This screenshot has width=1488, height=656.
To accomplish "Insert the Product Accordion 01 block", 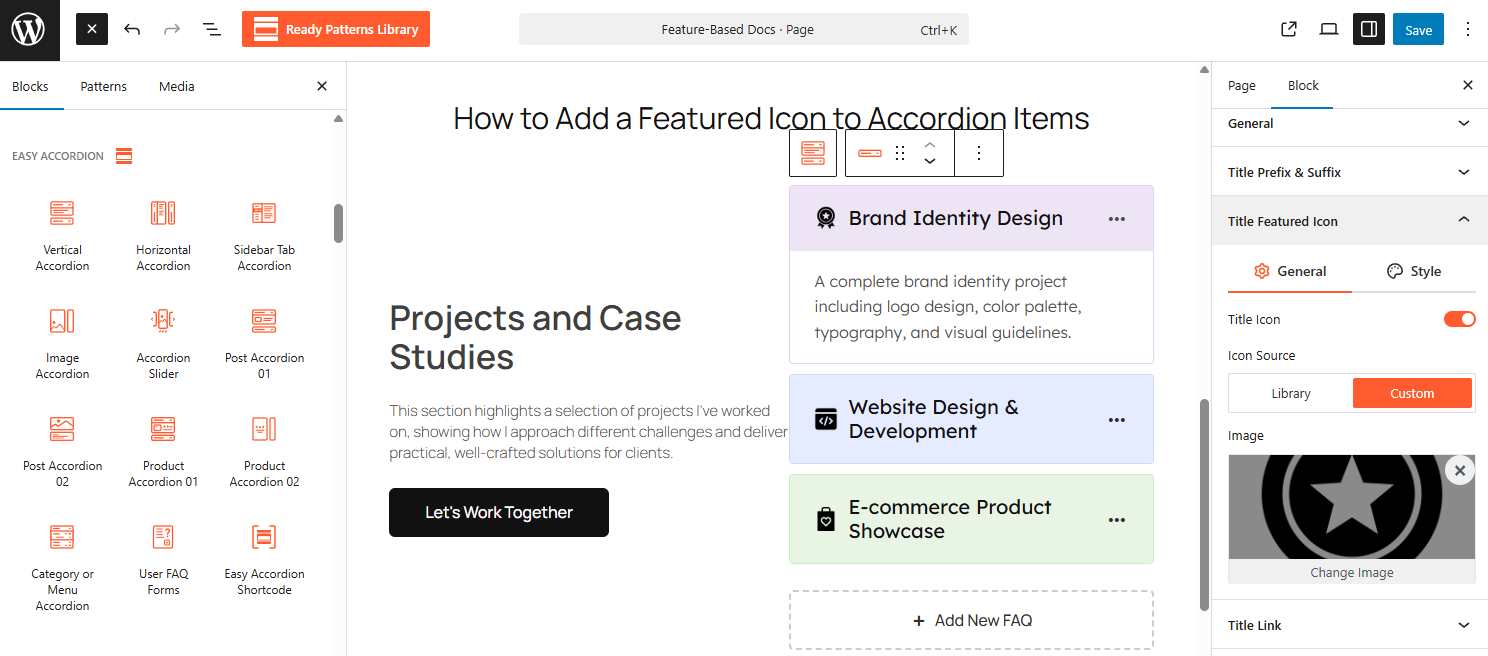I will tap(163, 451).
